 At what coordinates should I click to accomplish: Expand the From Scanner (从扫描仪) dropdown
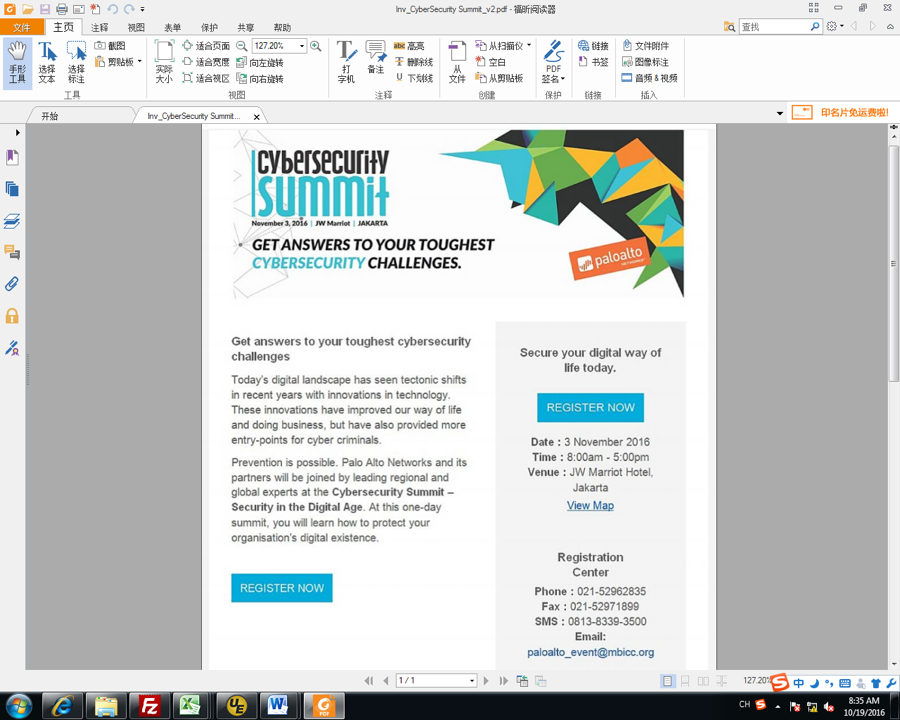(529, 45)
